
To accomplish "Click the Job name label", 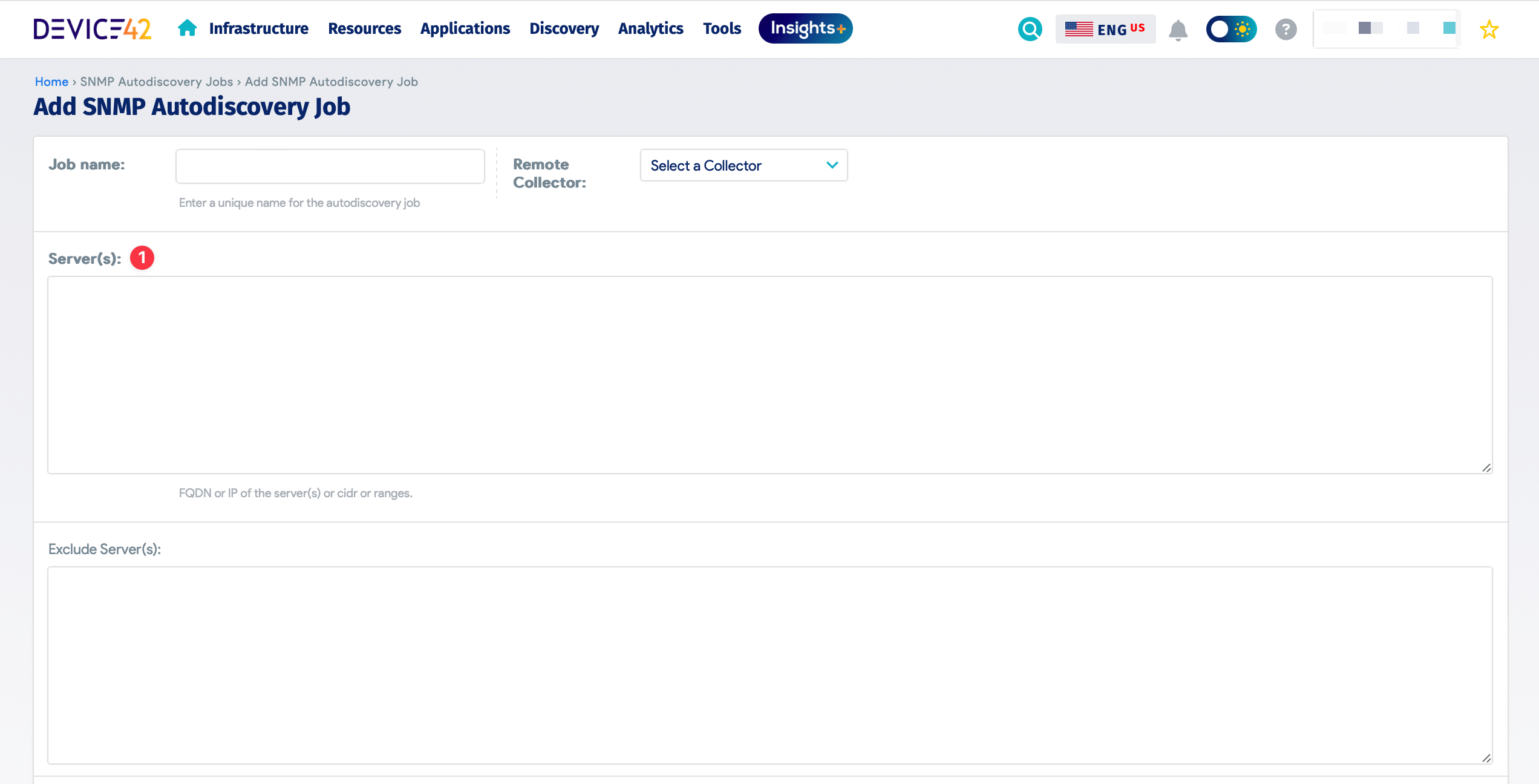I will pos(87,165).
